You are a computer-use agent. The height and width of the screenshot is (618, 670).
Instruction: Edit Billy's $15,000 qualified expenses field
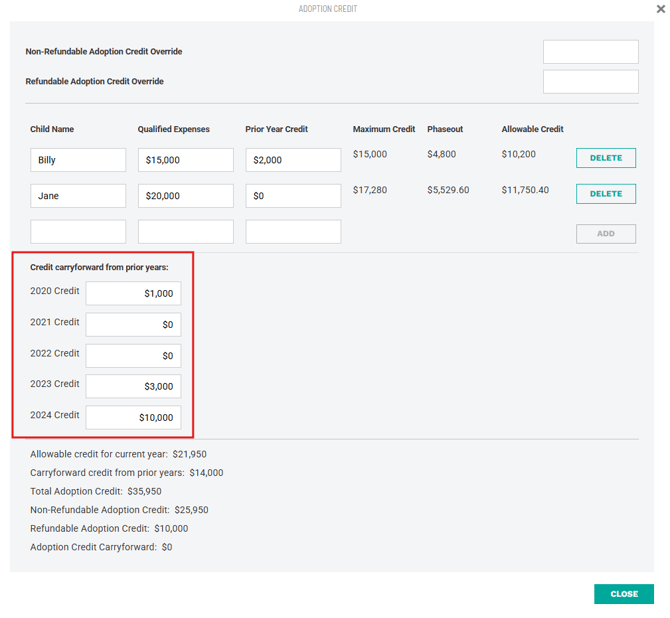pyautogui.click(x=185, y=160)
